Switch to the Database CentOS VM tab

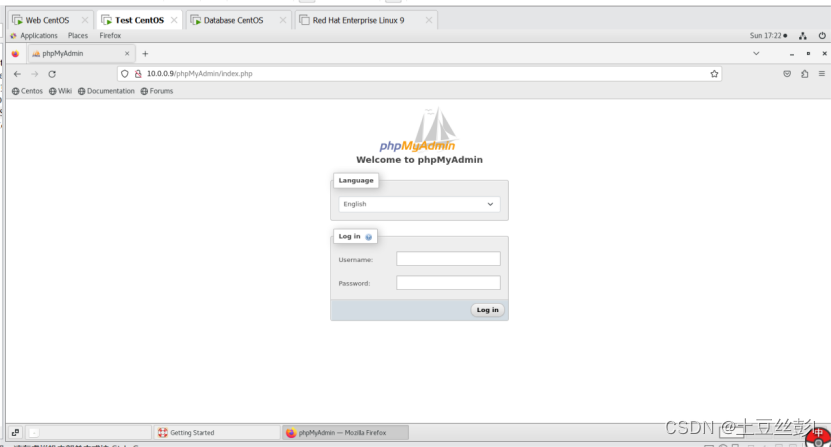(233, 20)
